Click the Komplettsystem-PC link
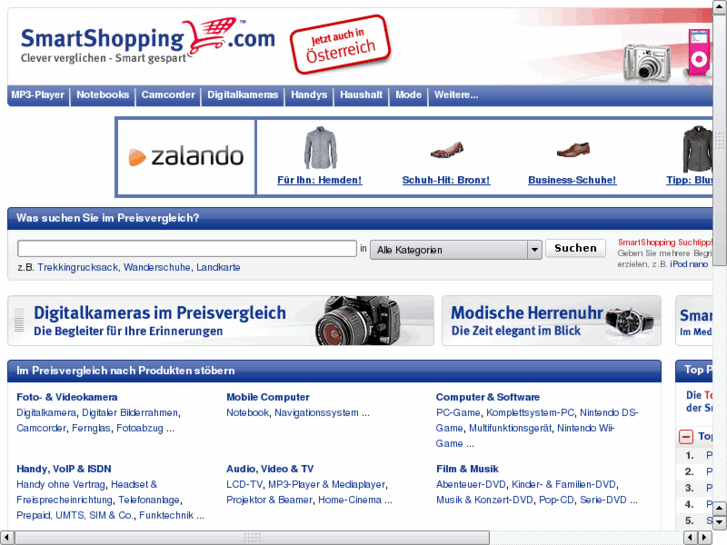 tap(530, 413)
